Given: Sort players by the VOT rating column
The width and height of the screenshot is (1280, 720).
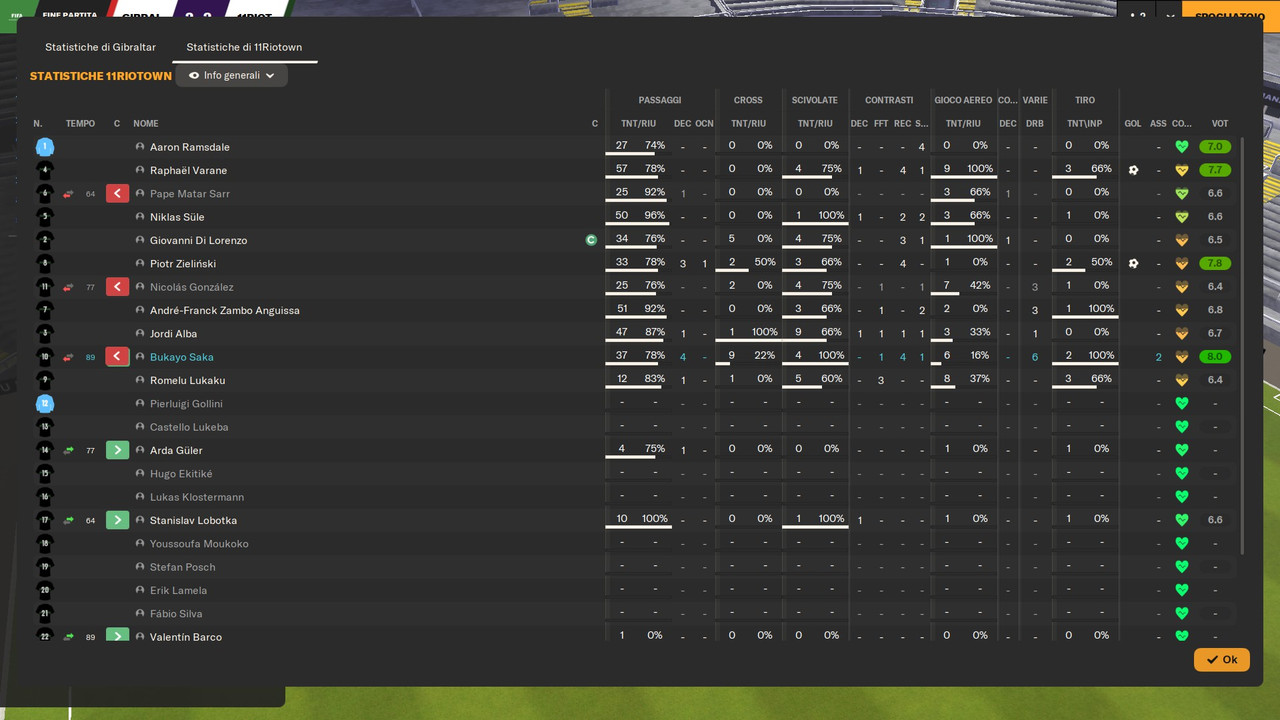Looking at the screenshot, I should [1220, 124].
